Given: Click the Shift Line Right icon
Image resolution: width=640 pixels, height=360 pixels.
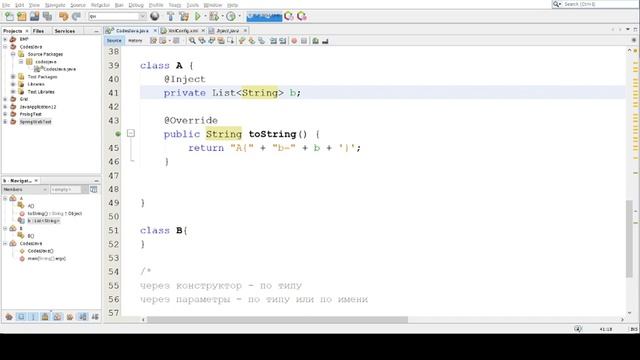Looking at the screenshot, I should 282,41.
